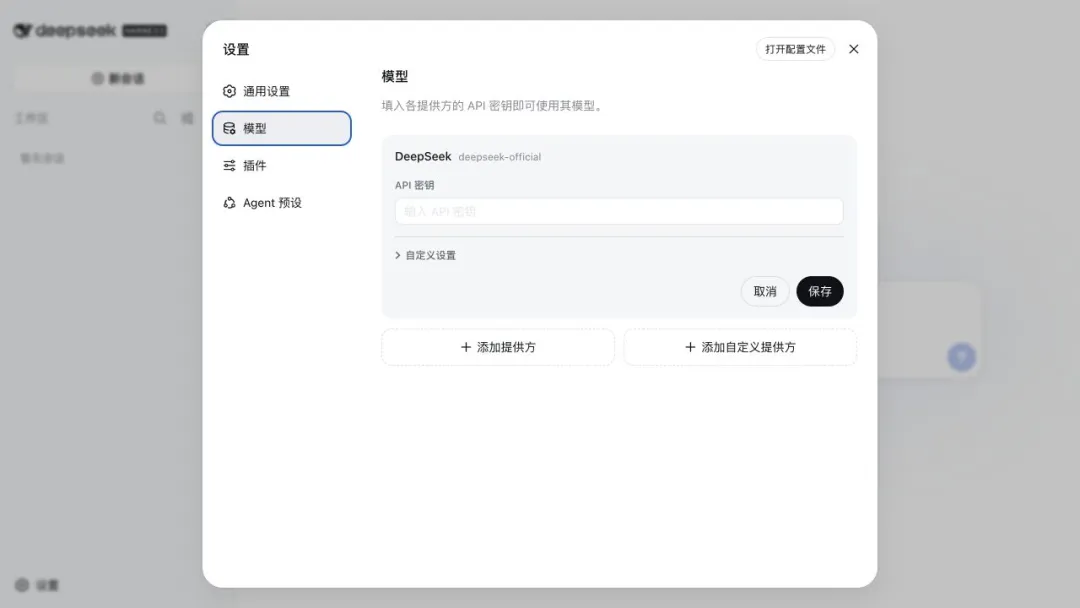The height and width of the screenshot is (608, 1080).
Task: Expand 自定义设置 section
Action: tap(425, 255)
